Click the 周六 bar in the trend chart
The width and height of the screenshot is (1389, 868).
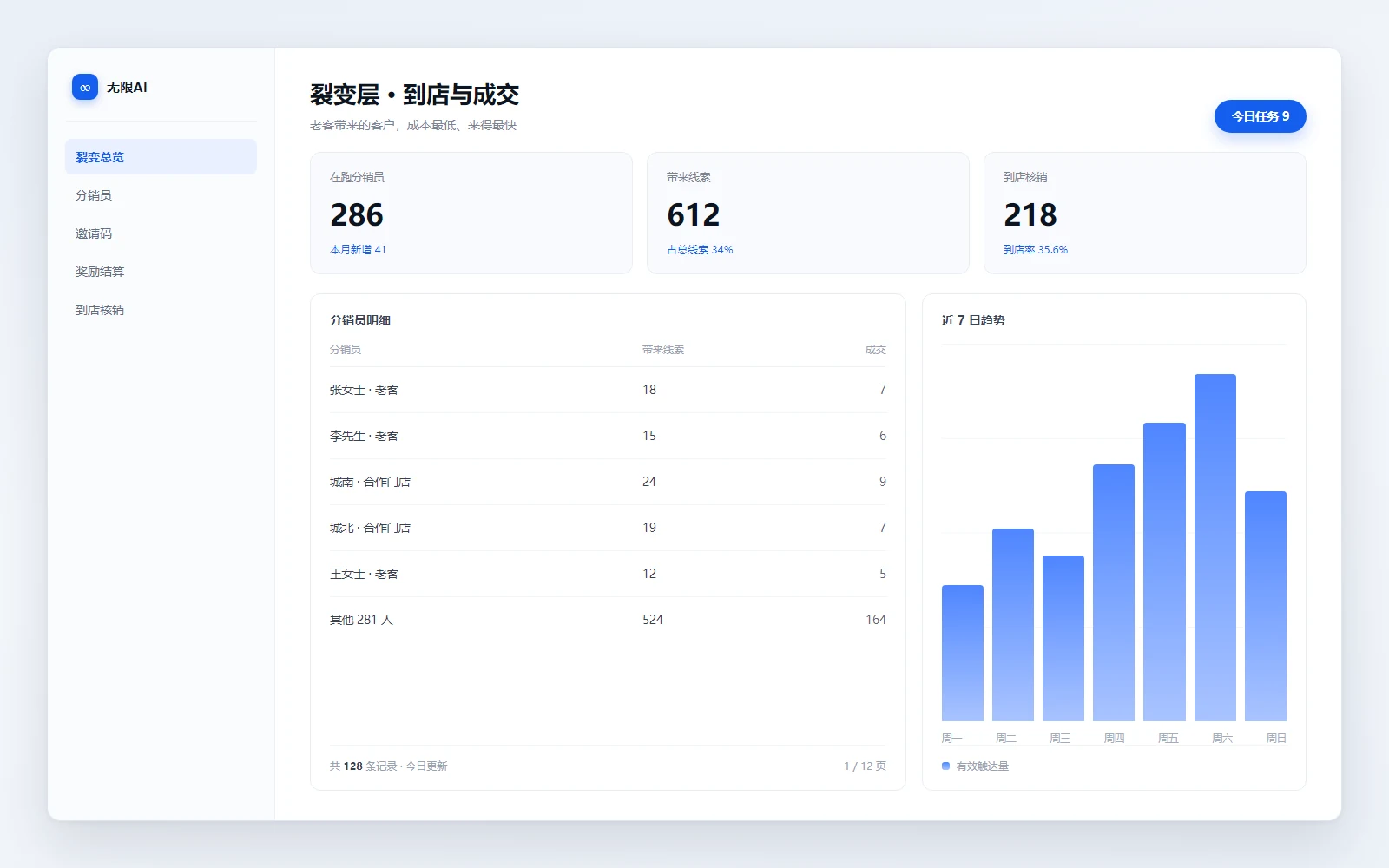(x=1215, y=548)
